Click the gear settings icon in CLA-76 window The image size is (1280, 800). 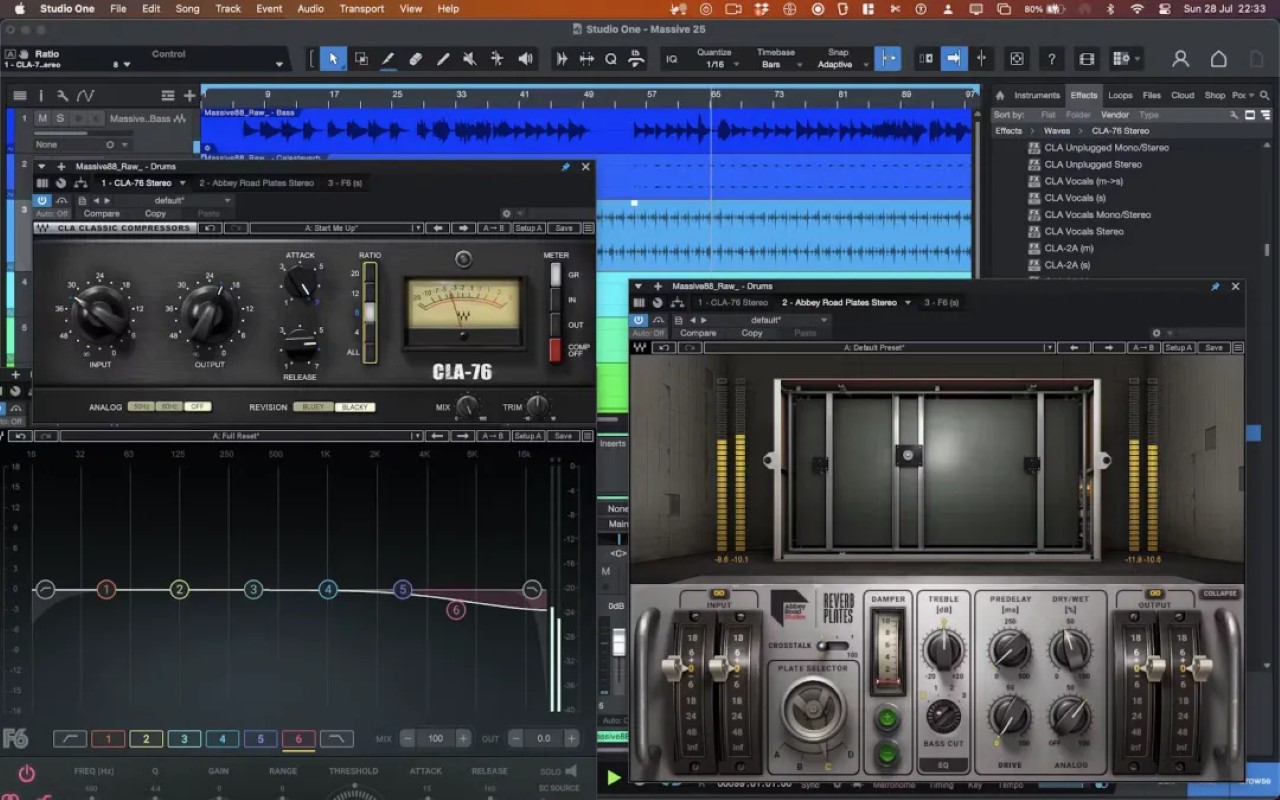pos(506,214)
